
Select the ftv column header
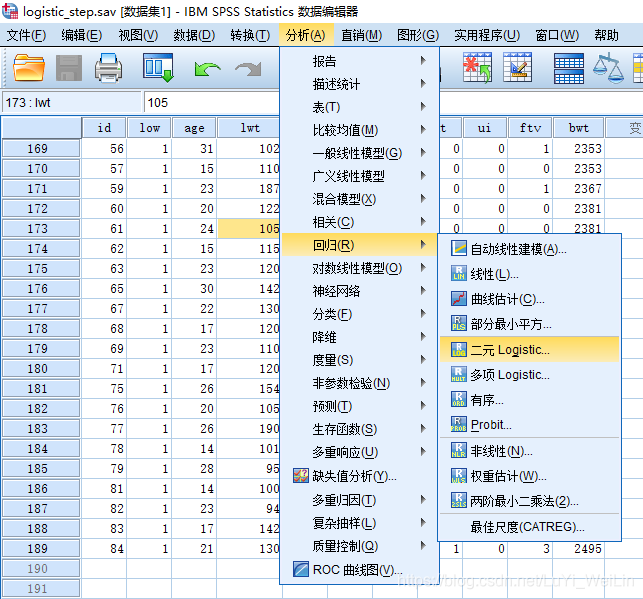(530, 128)
